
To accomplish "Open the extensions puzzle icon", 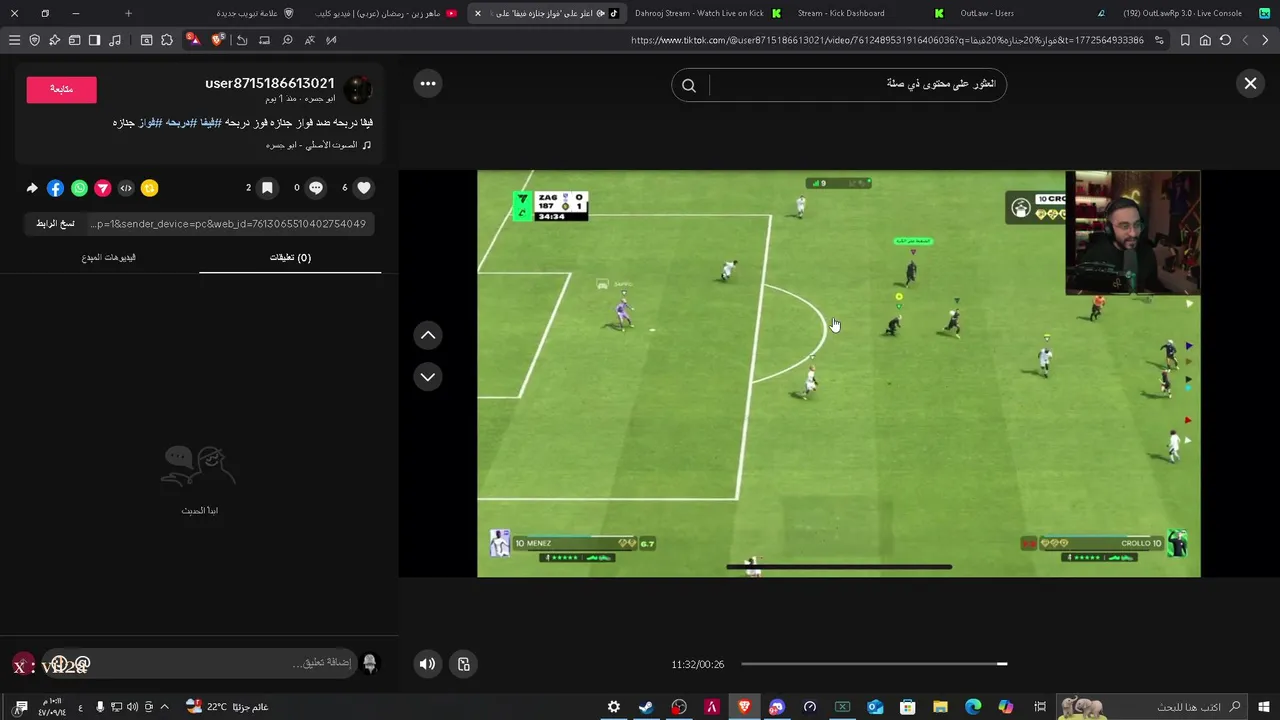I will coord(167,40).
